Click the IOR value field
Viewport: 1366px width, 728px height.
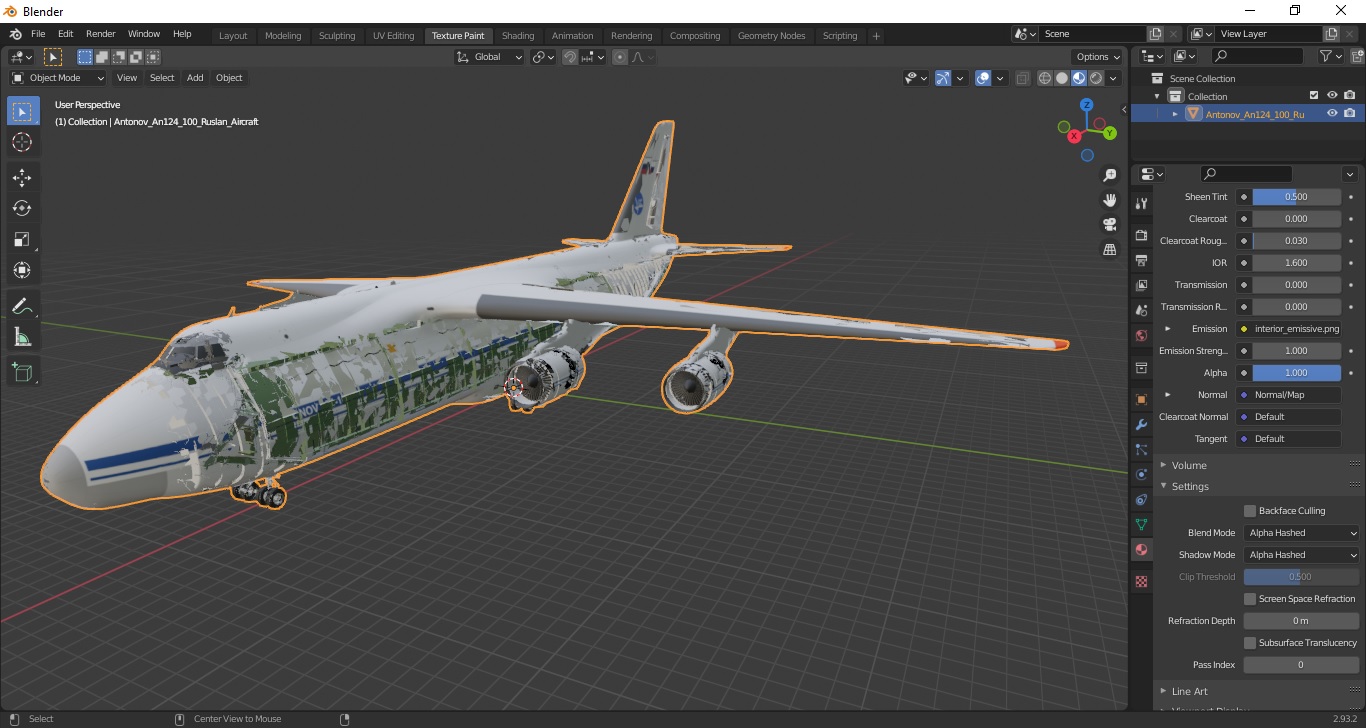click(x=1296, y=263)
